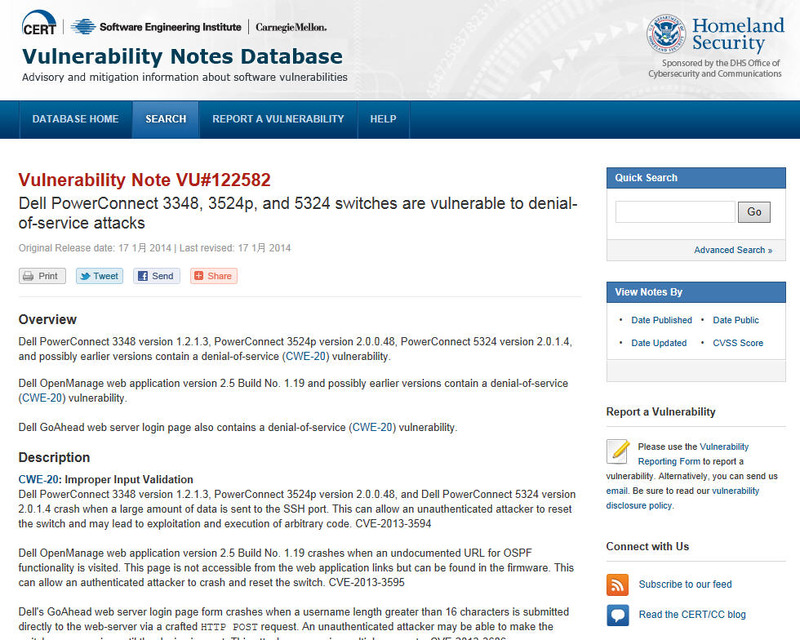Click the CERT/CC blog speech icon
Image resolution: width=800 pixels, height=640 pixels.
click(618, 614)
